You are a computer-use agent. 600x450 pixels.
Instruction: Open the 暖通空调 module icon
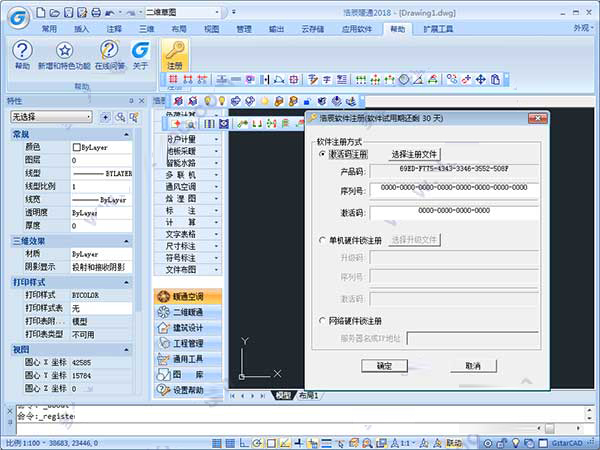click(188, 296)
